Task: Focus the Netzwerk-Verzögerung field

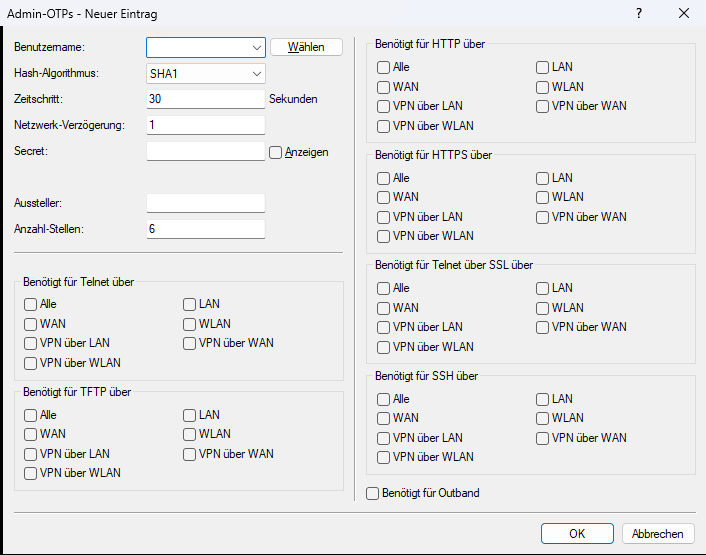Action: 205,125
